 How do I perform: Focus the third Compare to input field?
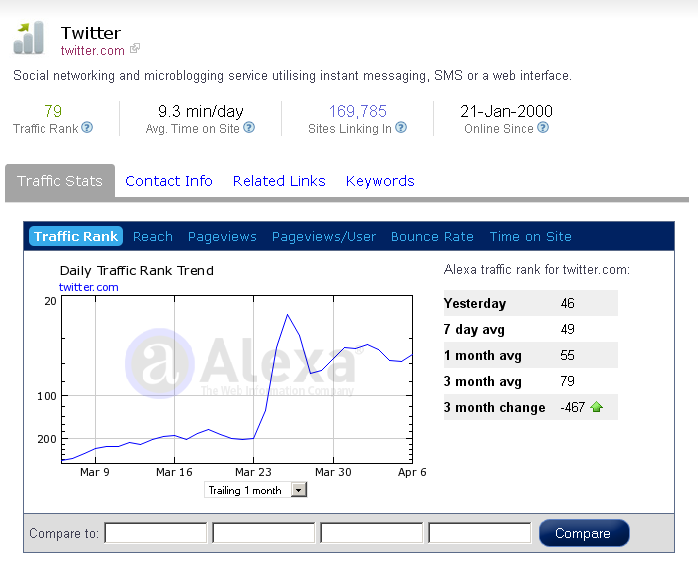tap(372, 533)
